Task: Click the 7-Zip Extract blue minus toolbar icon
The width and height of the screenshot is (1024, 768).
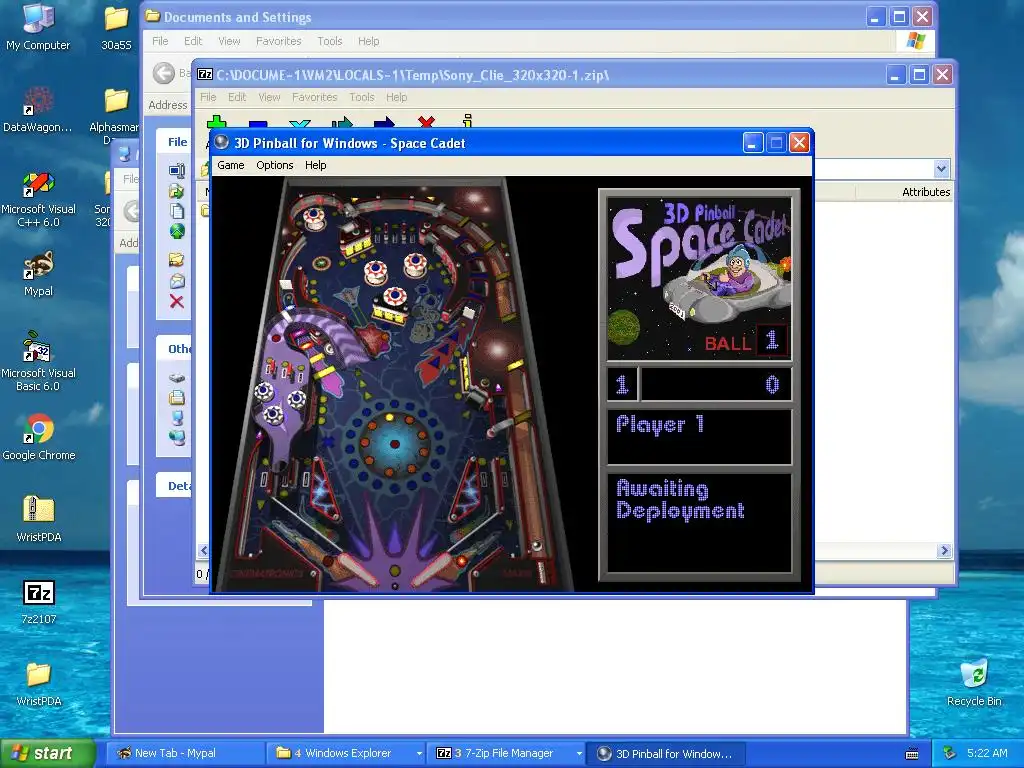Action: (258, 123)
